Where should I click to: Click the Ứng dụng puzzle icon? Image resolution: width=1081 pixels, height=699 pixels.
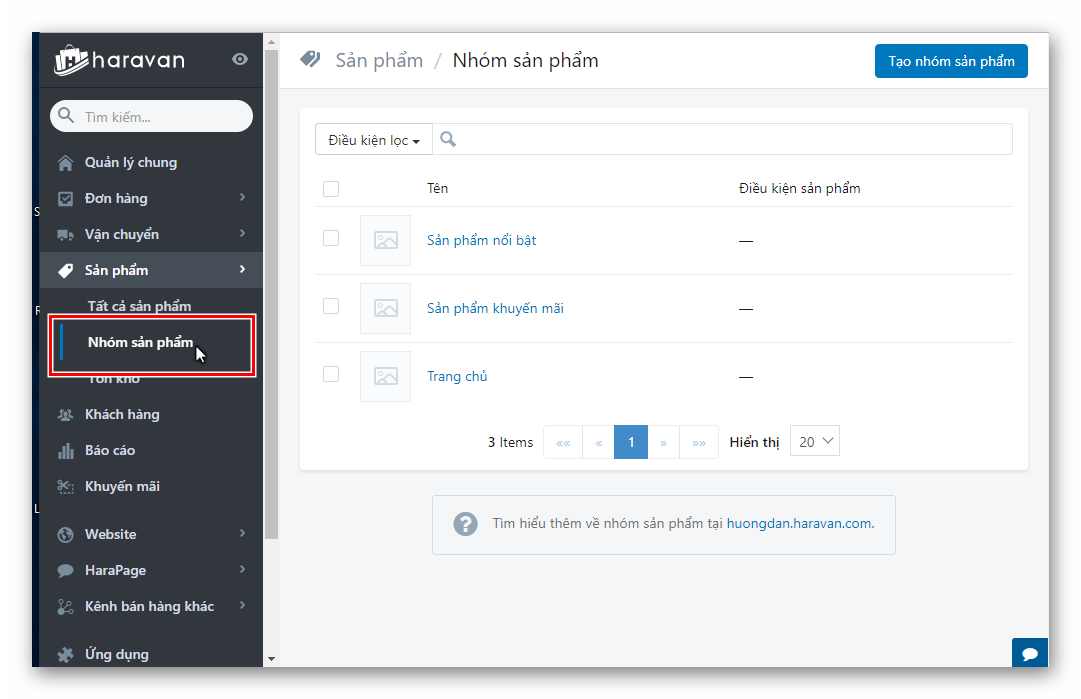[66, 655]
